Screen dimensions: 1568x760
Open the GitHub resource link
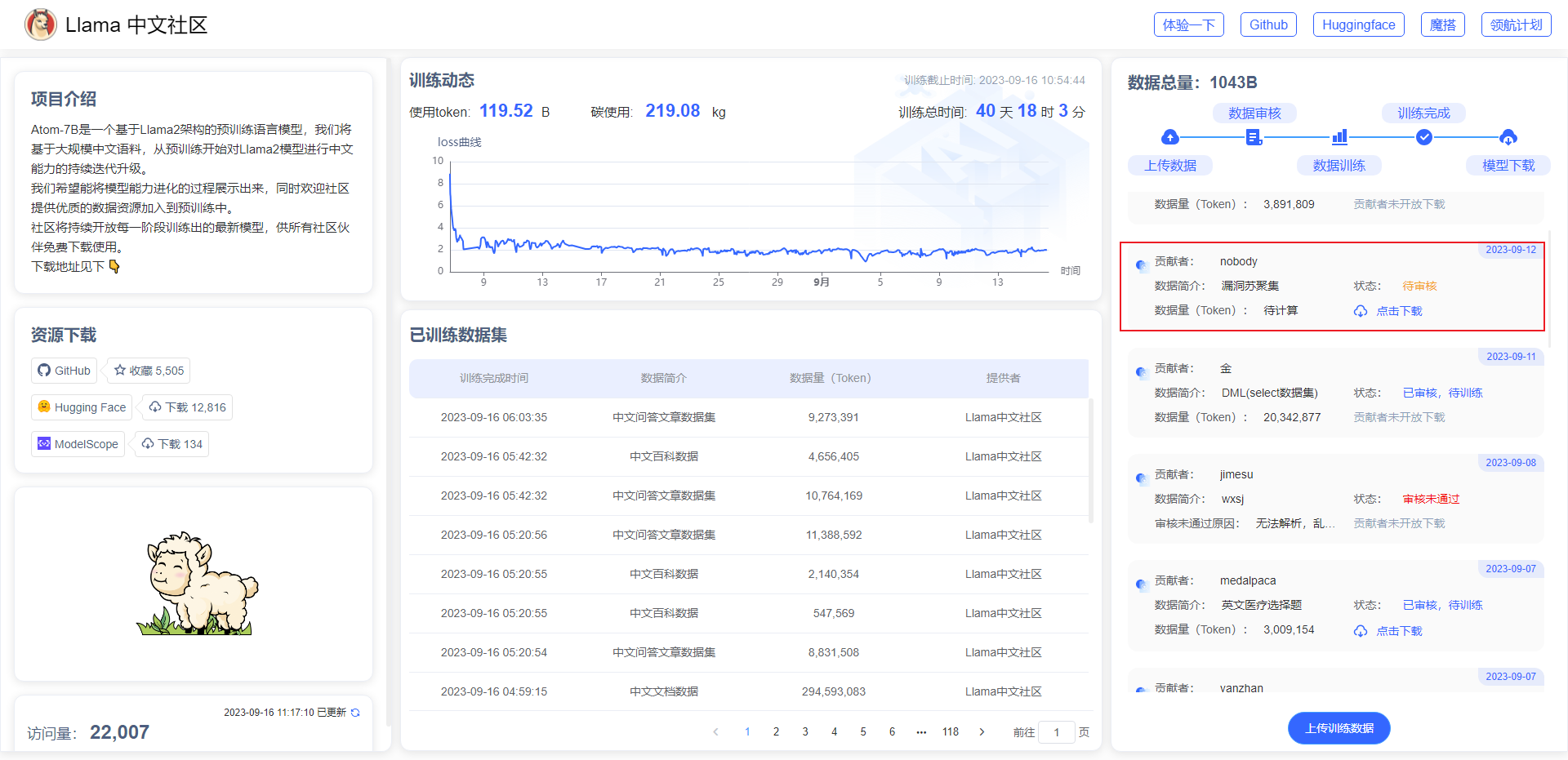coord(65,371)
